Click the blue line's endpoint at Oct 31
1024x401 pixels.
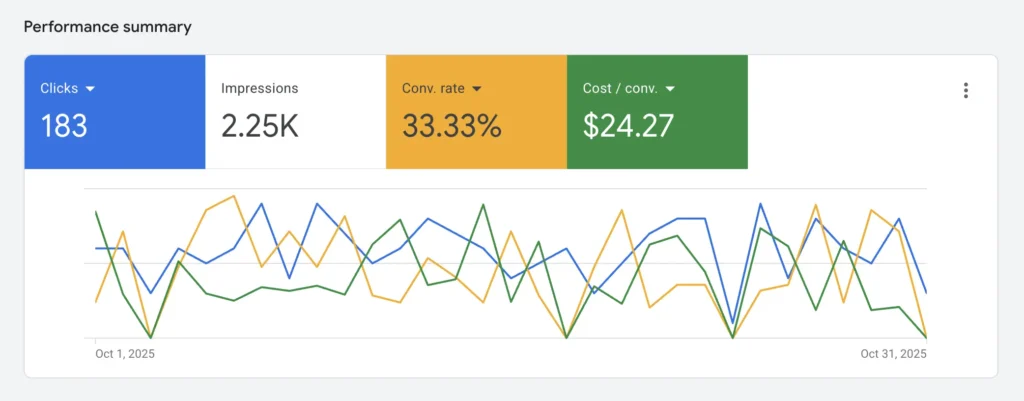pos(926,293)
